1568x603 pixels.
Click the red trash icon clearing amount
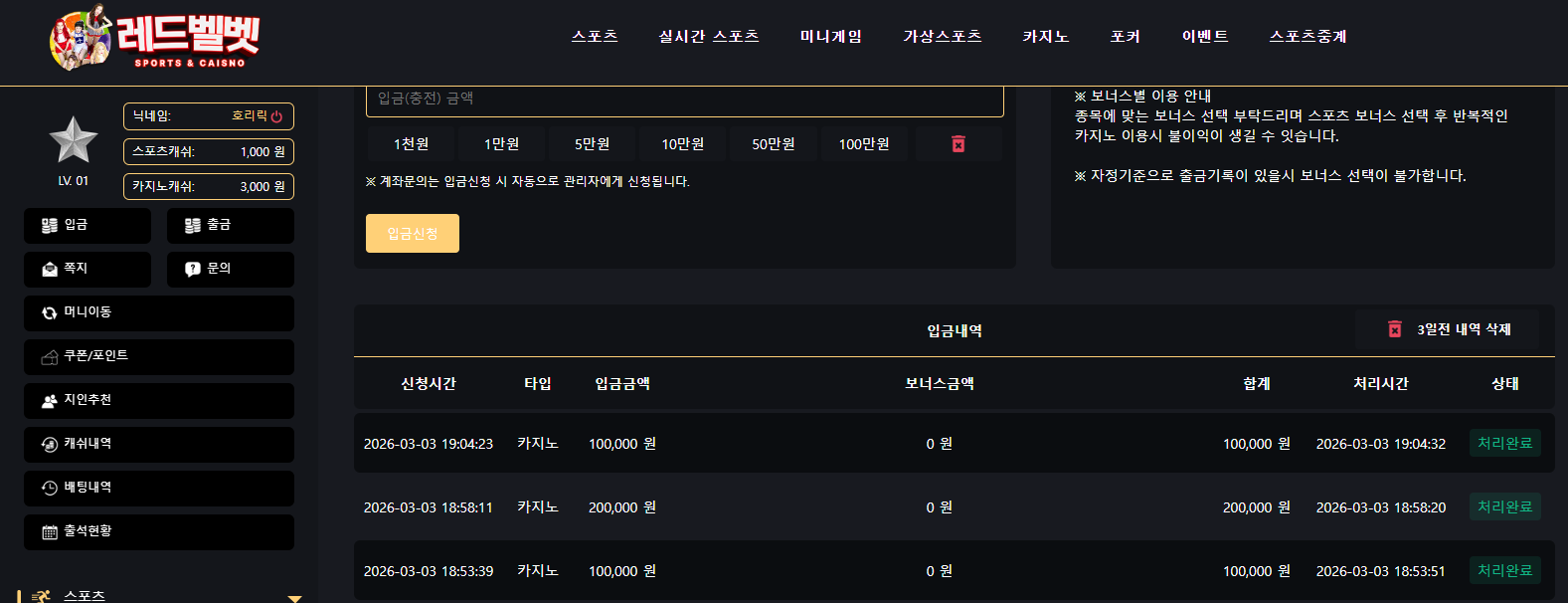pyautogui.click(x=958, y=144)
